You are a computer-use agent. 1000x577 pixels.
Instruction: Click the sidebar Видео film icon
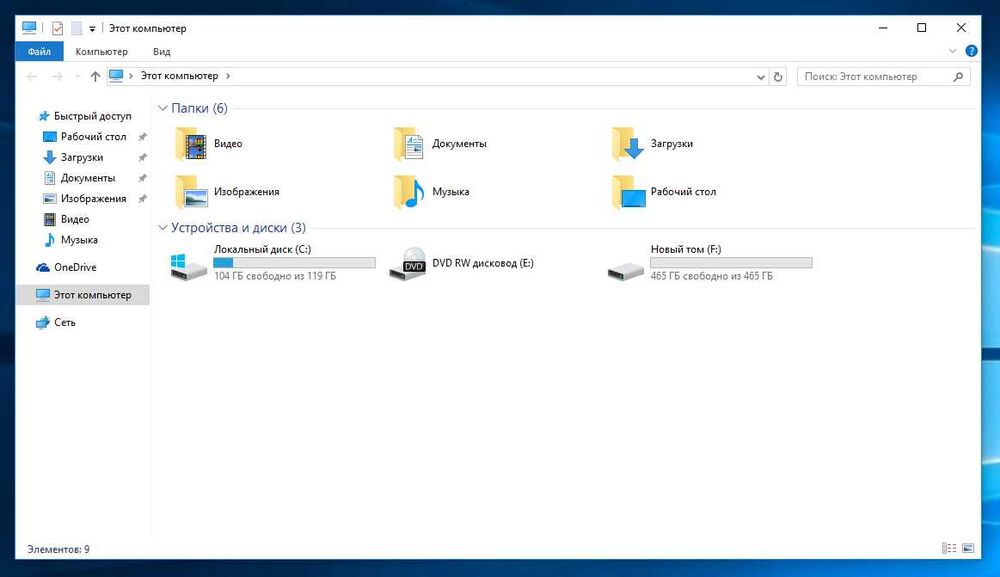coord(50,219)
